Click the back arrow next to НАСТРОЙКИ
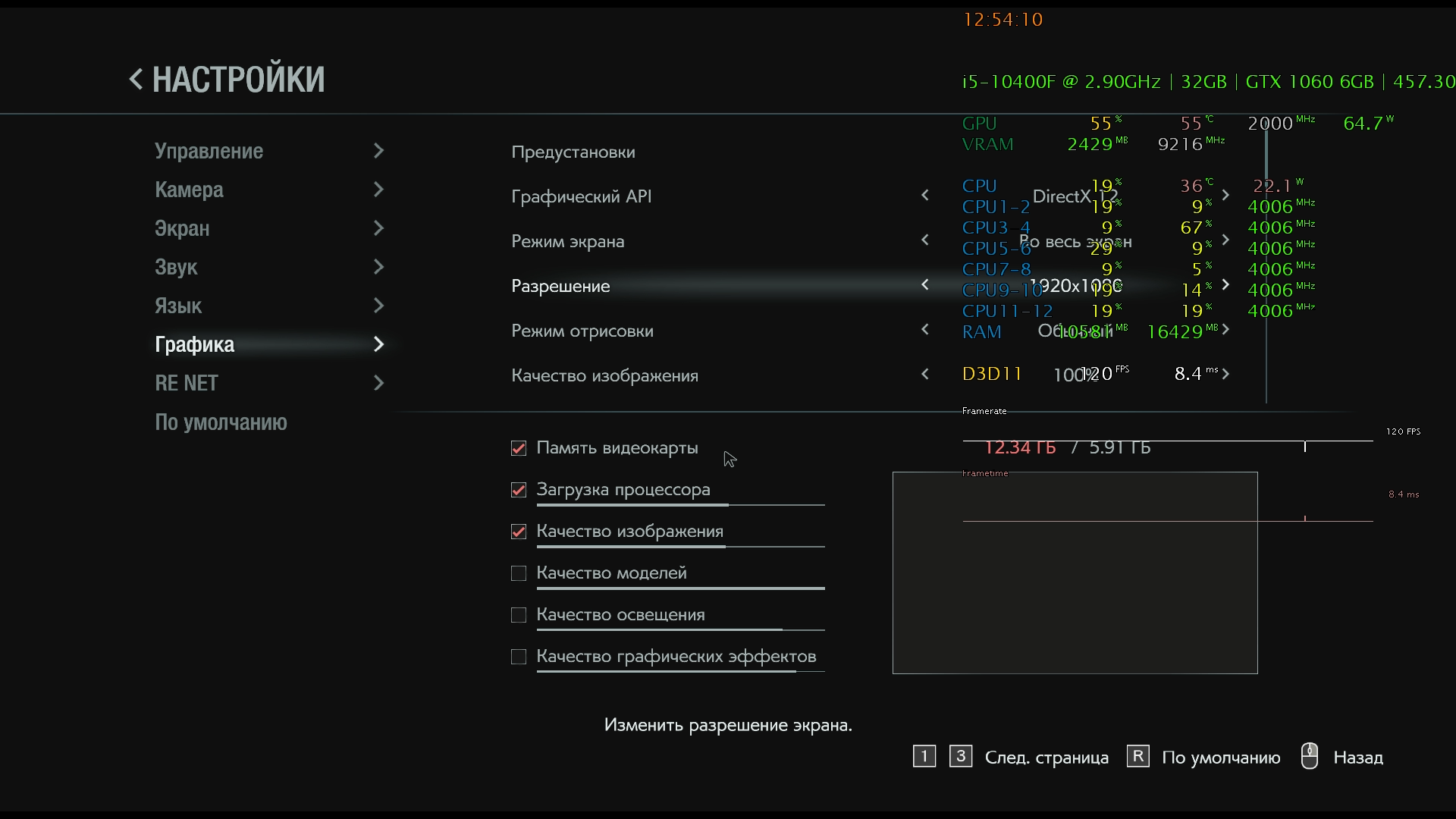This screenshot has width=1456, height=819. [x=136, y=79]
